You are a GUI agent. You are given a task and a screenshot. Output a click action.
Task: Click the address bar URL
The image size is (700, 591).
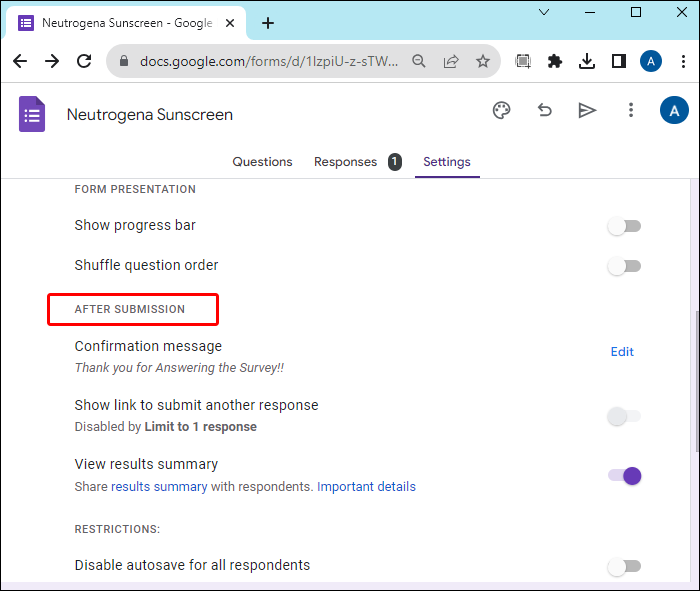tap(269, 61)
